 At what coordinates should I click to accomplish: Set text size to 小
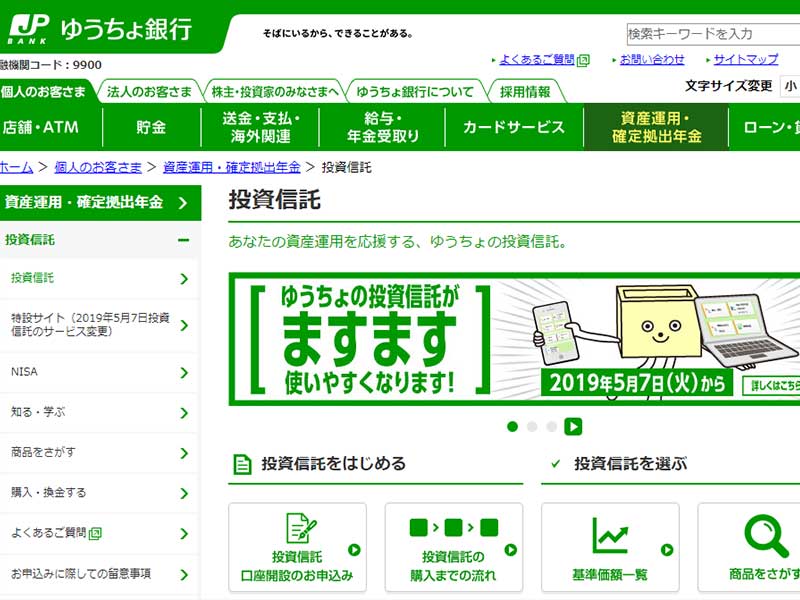(790, 86)
